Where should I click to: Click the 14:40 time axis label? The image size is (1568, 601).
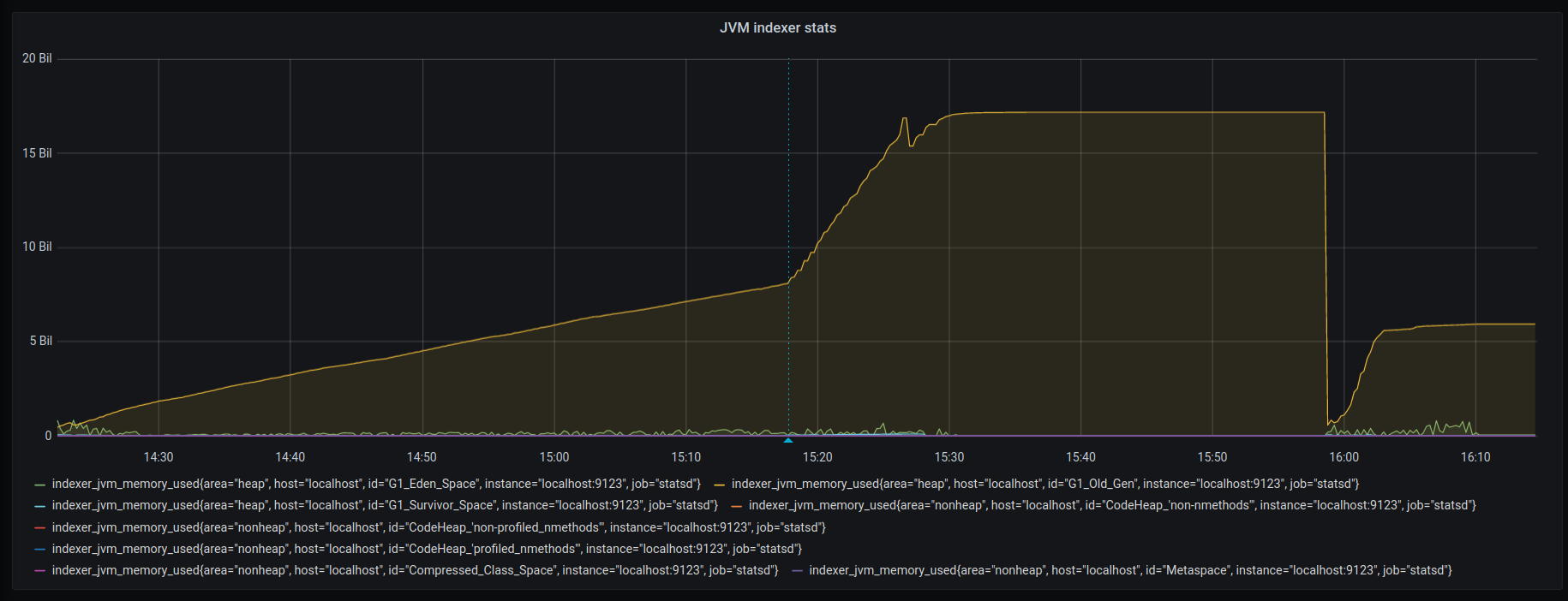[x=290, y=457]
